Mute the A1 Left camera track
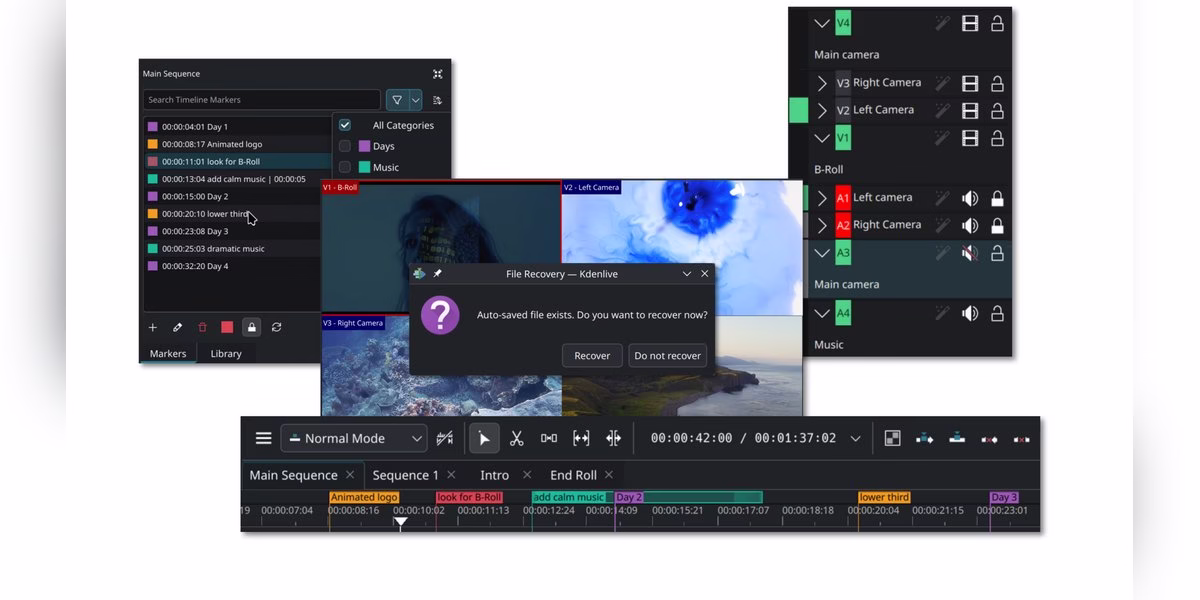The width and height of the screenshot is (1200, 600). [x=970, y=198]
